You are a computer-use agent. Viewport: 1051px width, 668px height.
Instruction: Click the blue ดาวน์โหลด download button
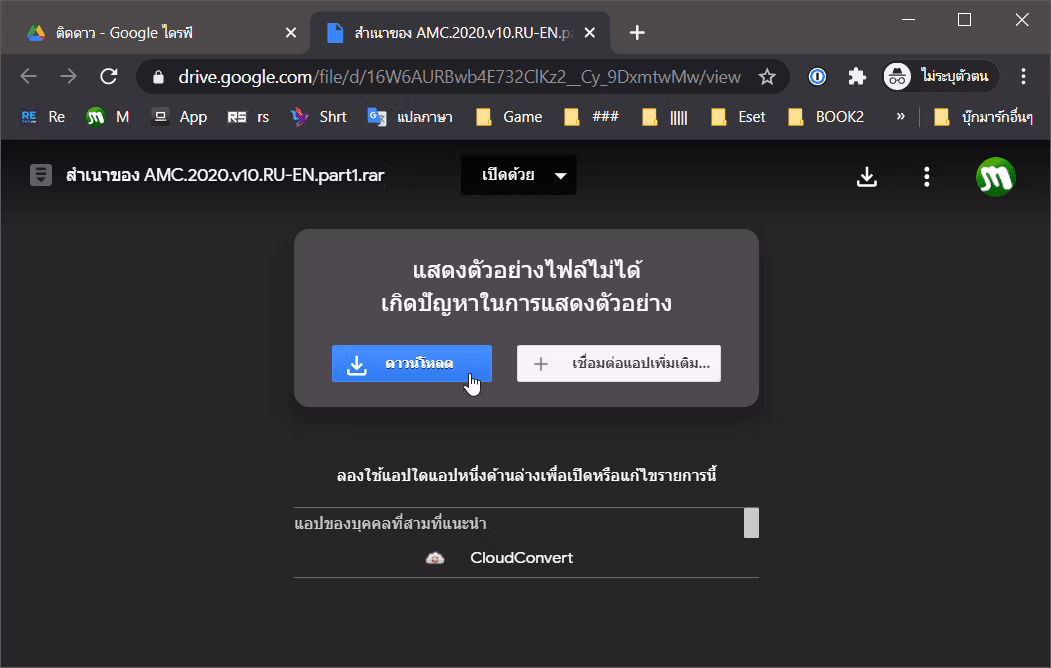pyautogui.click(x=412, y=364)
